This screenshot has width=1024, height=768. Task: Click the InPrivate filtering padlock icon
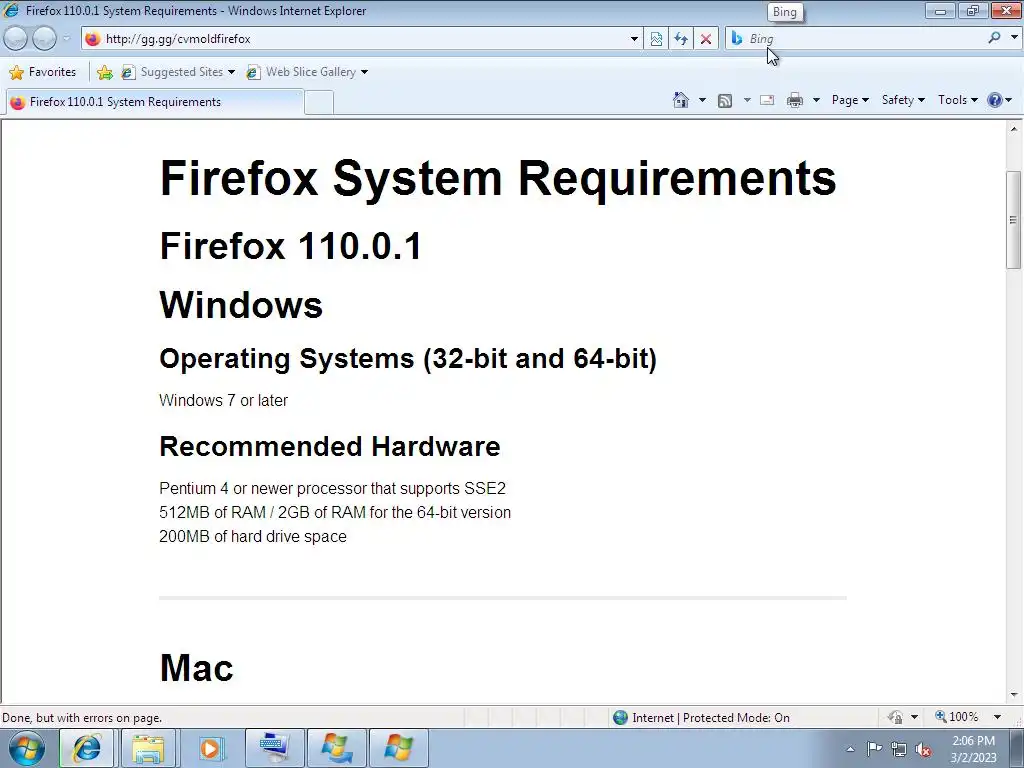pos(895,718)
